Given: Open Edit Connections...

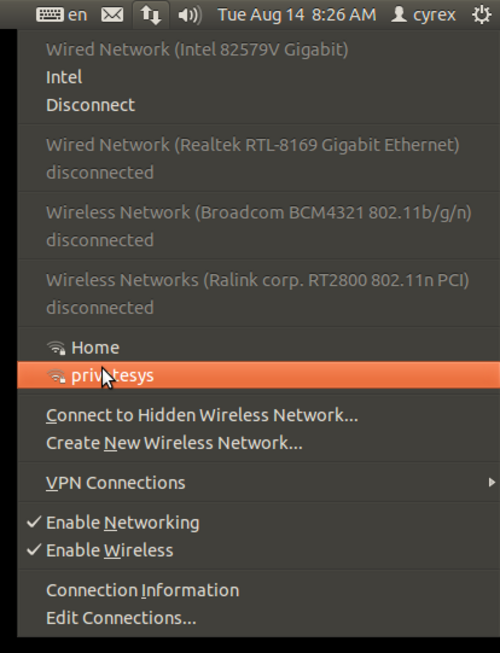Looking at the screenshot, I should 121,618.
